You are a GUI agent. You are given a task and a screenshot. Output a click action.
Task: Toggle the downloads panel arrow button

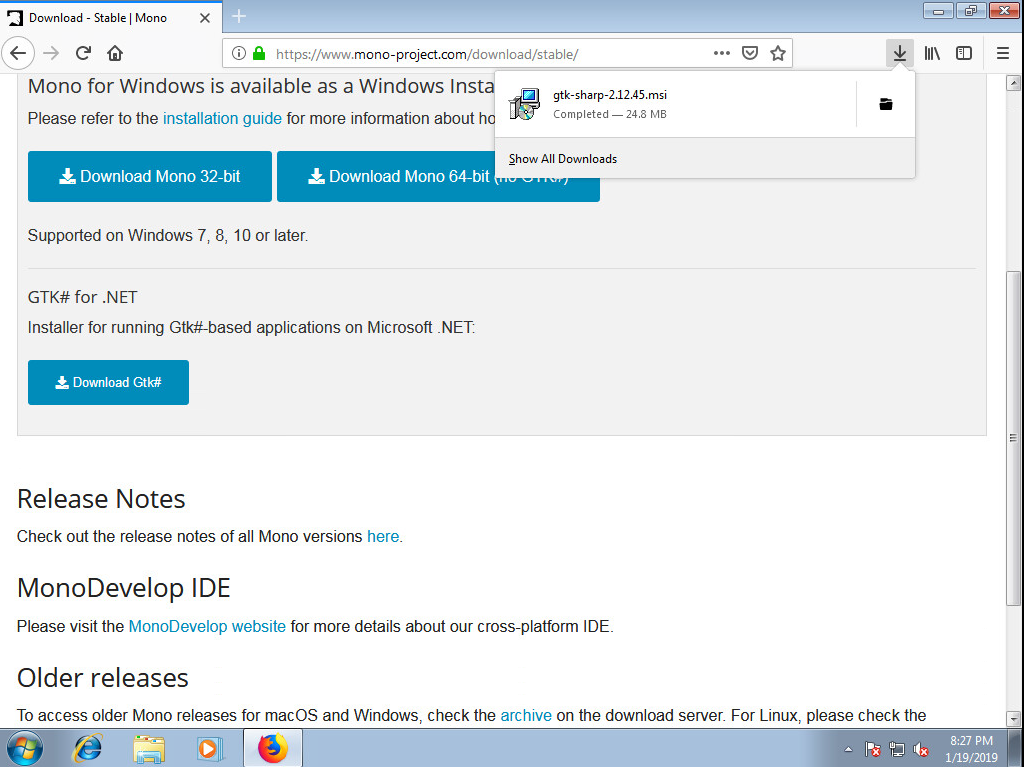point(900,54)
